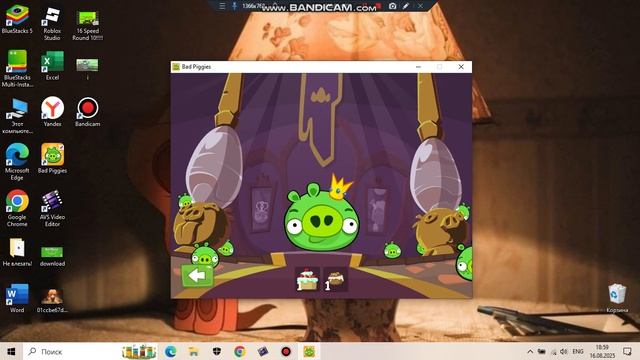Minimize the Bad Piggies window

[418, 67]
